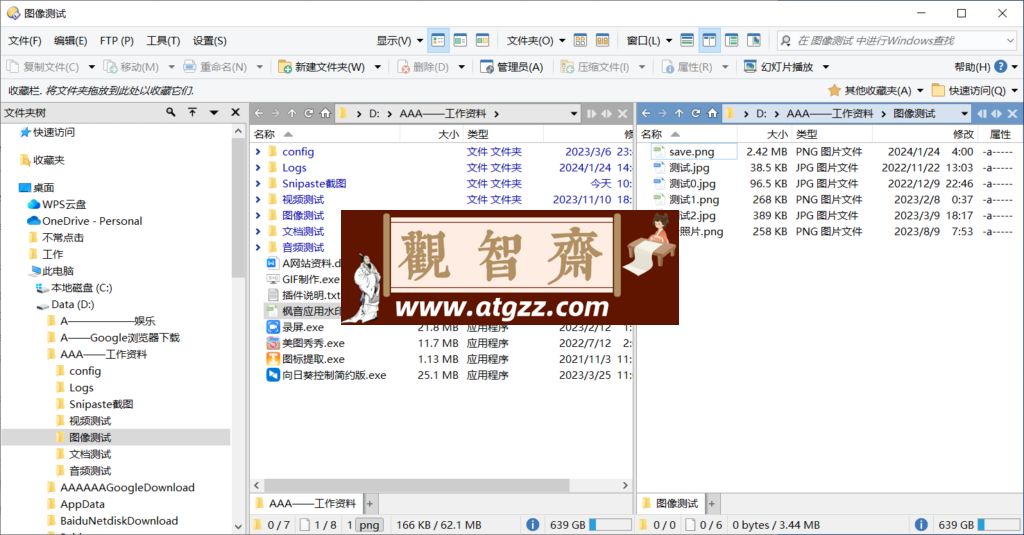Click right pane disk usage bar
Image resolution: width=1024 pixels, height=535 pixels.
(998, 525)
